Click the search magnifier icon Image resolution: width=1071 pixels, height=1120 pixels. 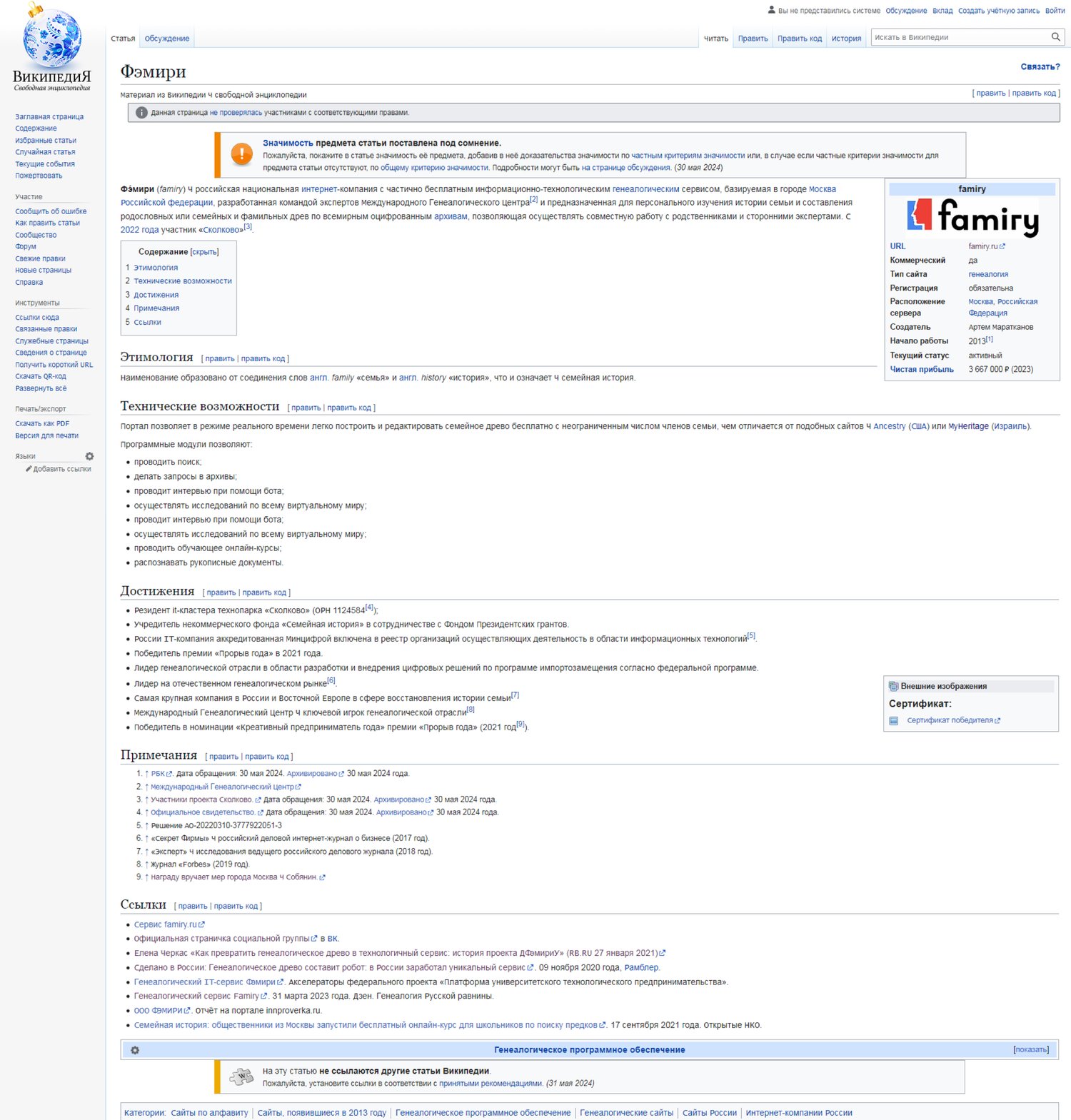pos(1055,37)
